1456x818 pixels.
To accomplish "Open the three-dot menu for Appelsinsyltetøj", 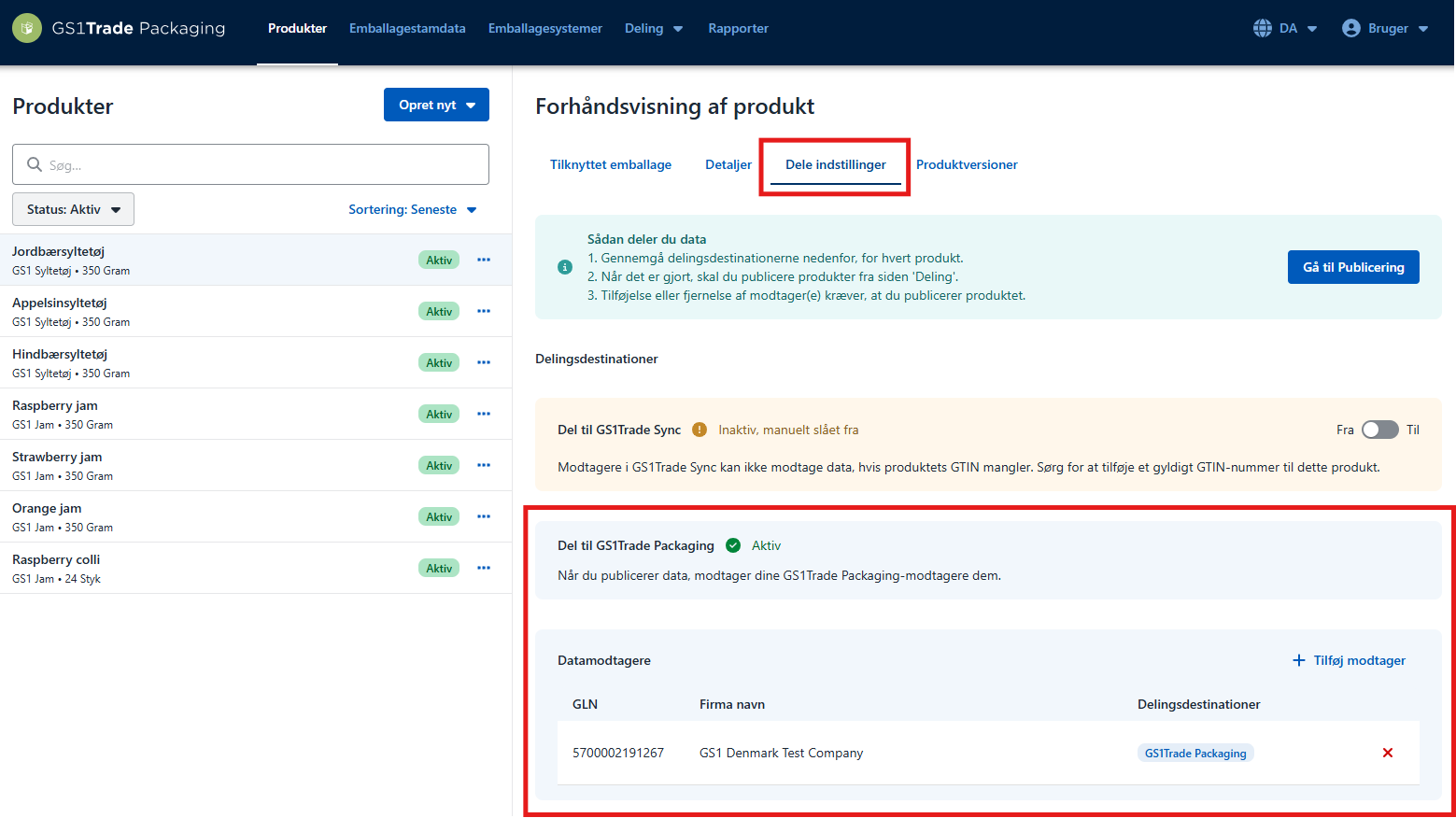I will (484, 311).
